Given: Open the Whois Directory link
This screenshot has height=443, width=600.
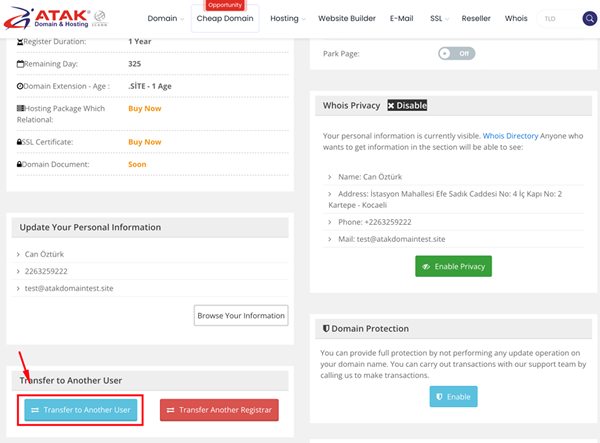Looking at the screenshot, I should point(510,136).
